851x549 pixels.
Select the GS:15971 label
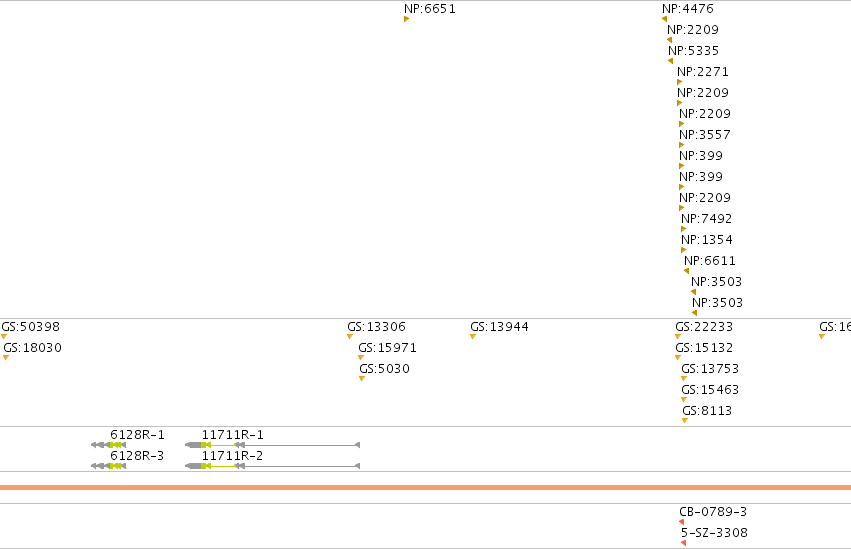point(388,348)
